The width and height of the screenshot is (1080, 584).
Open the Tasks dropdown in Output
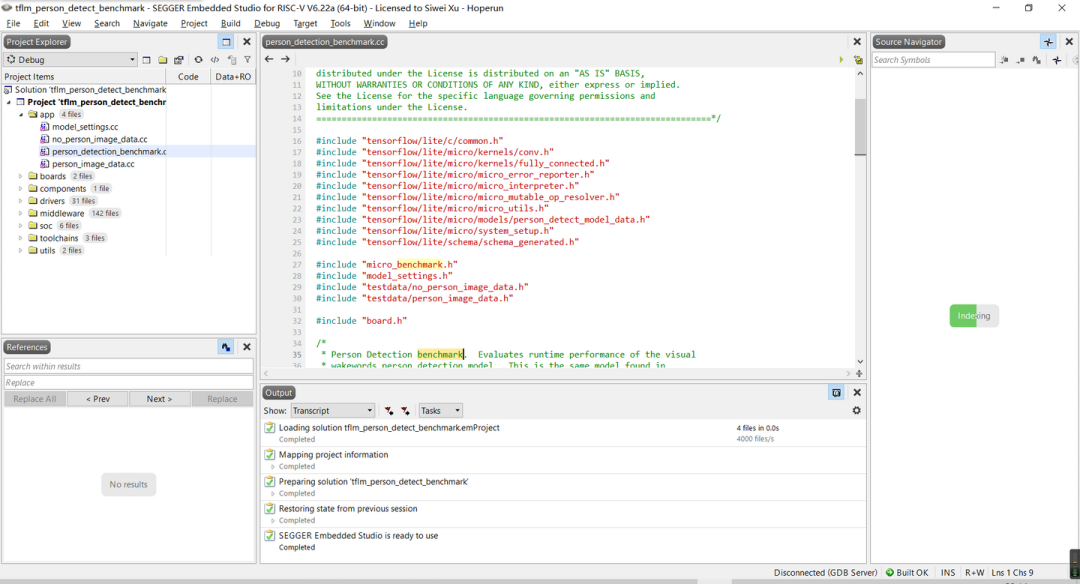pos(441,410)
